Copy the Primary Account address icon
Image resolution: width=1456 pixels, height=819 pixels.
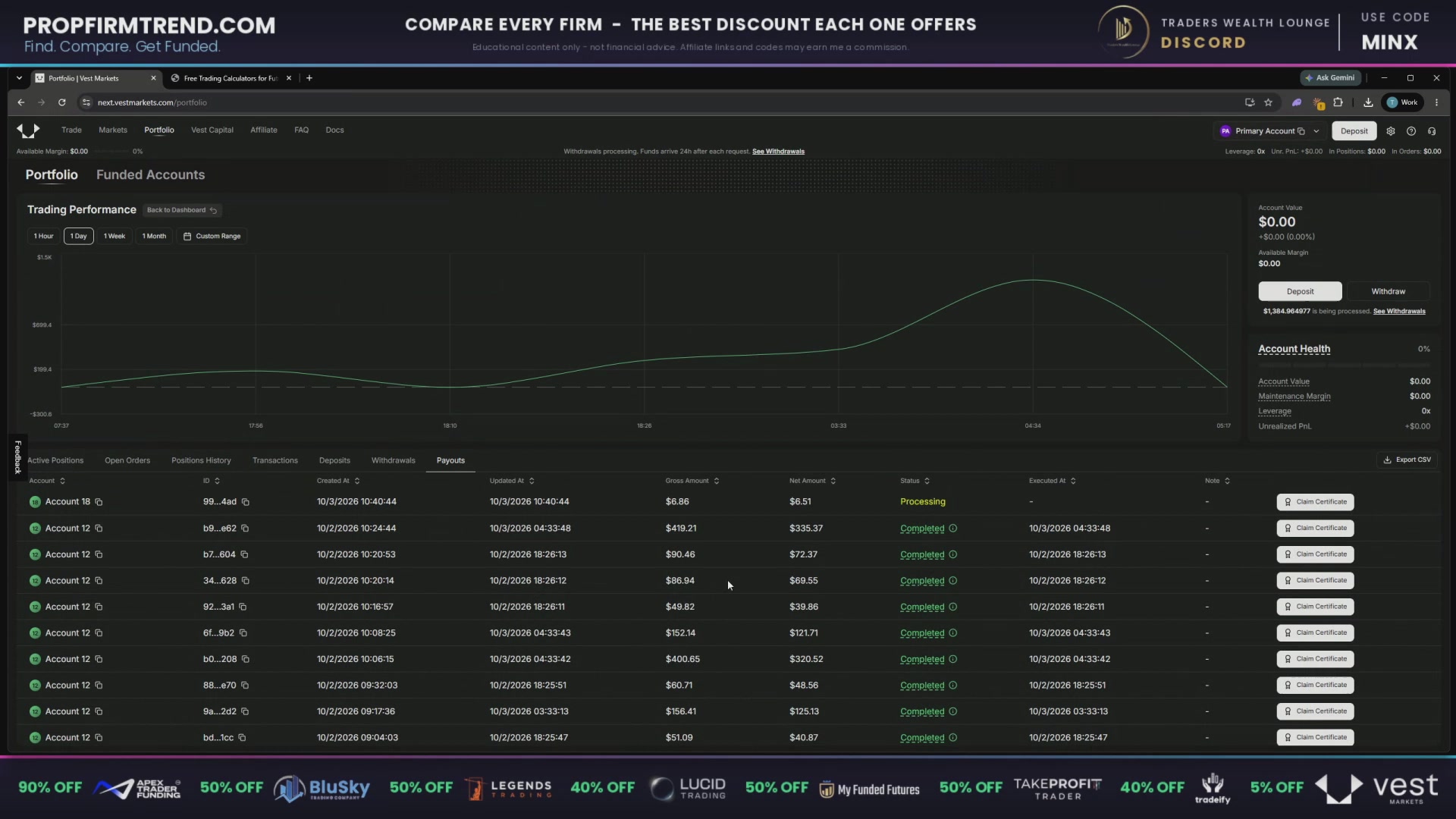click(x=1301, y=131)
